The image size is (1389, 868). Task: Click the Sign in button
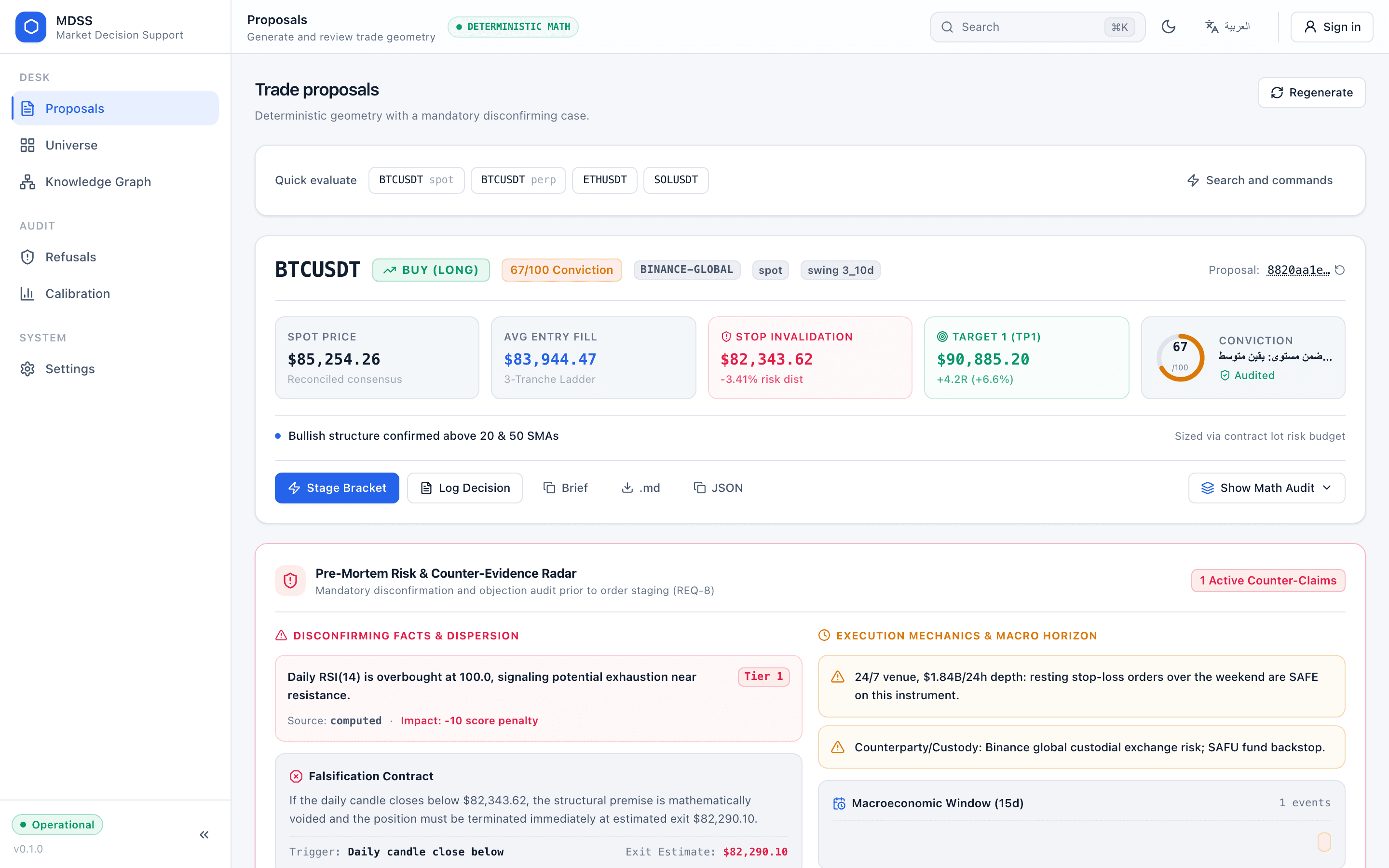click(x=1332, y=27)
